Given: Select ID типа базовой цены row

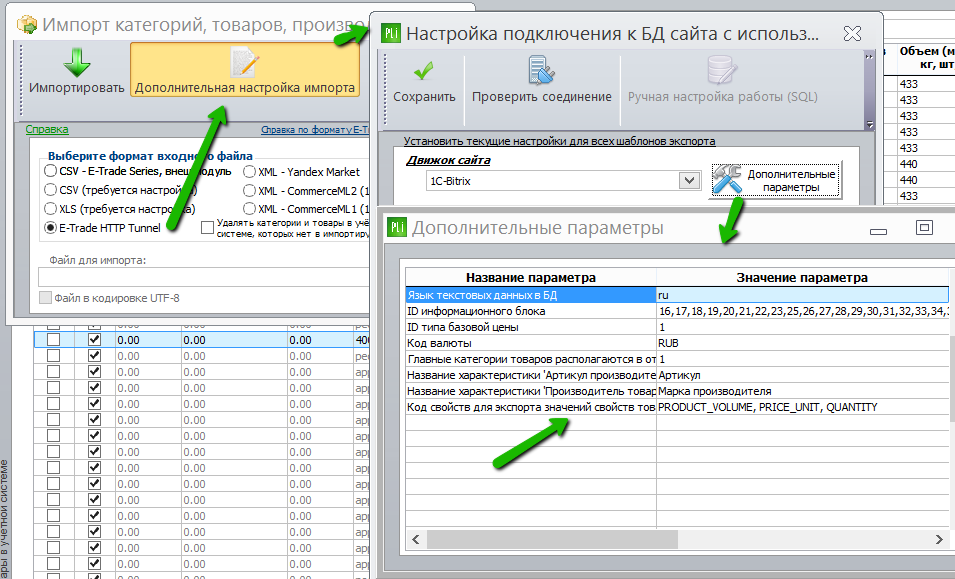Looking at the screenshot, I should 531,327.
